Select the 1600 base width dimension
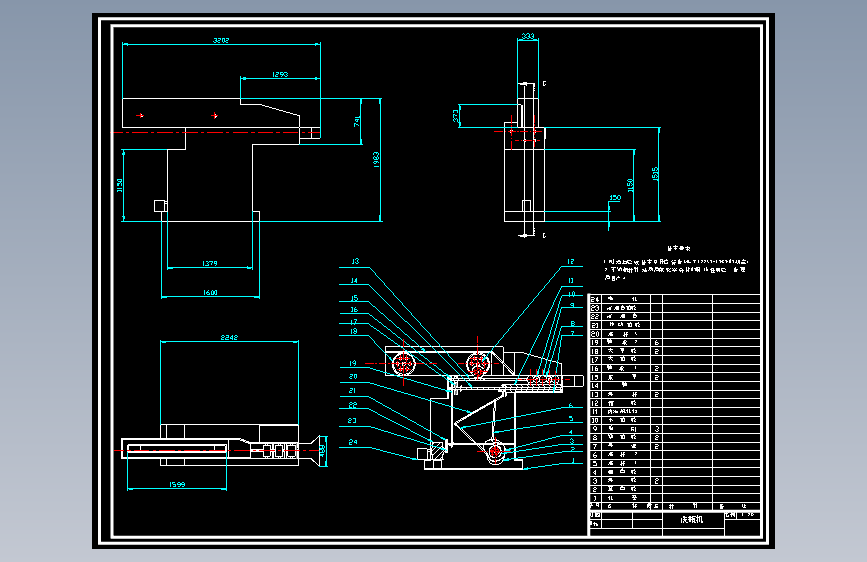The height and width of the screenshot is (562, 867). (x=210, y=293)
